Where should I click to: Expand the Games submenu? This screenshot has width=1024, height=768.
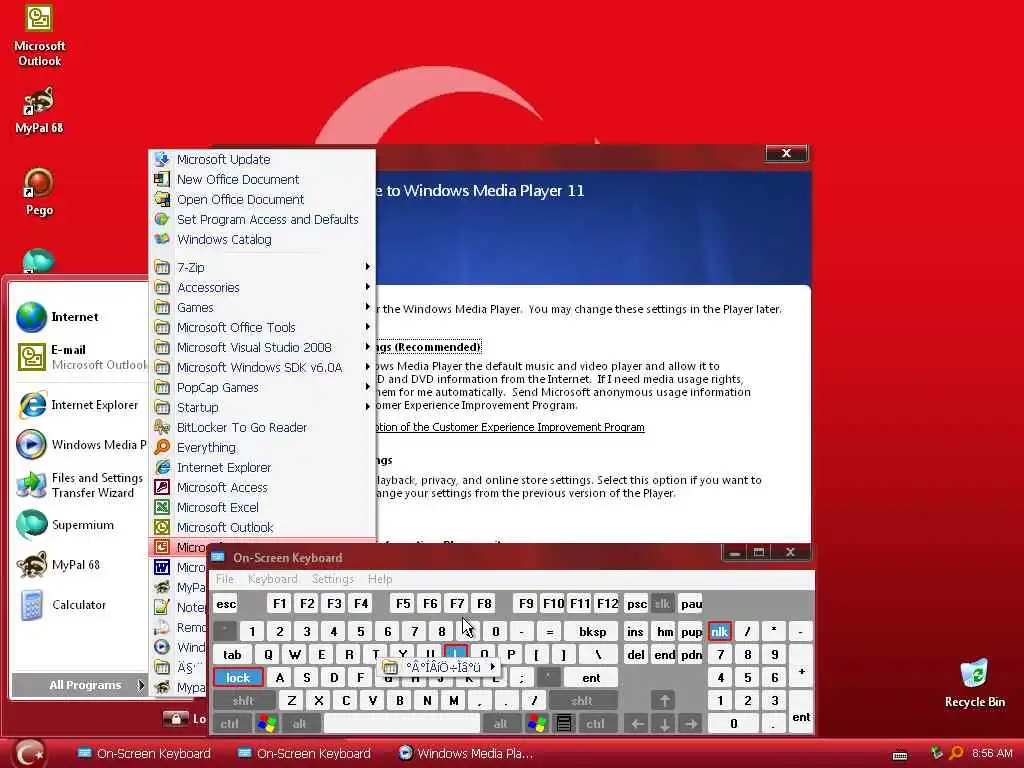[263, 308]
